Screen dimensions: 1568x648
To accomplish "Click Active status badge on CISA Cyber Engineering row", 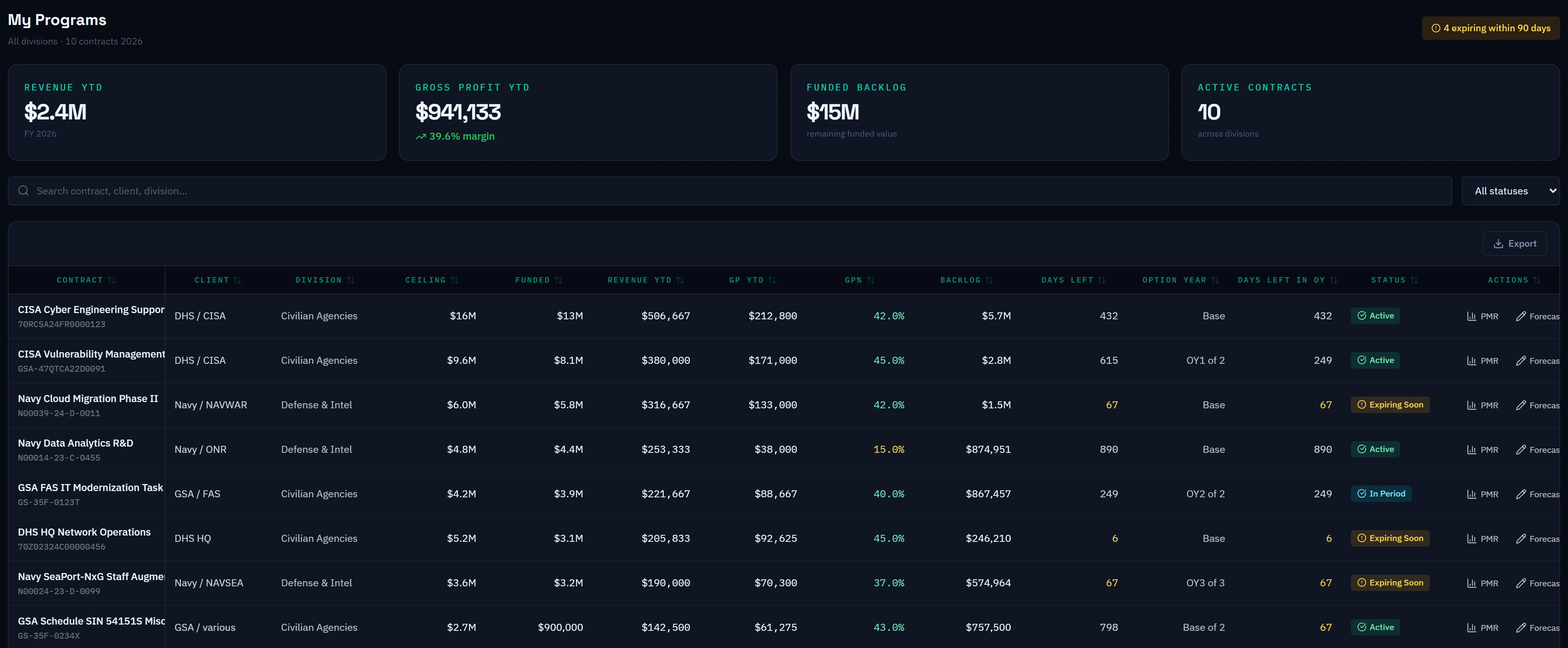I will click(x=1375, y=315).
